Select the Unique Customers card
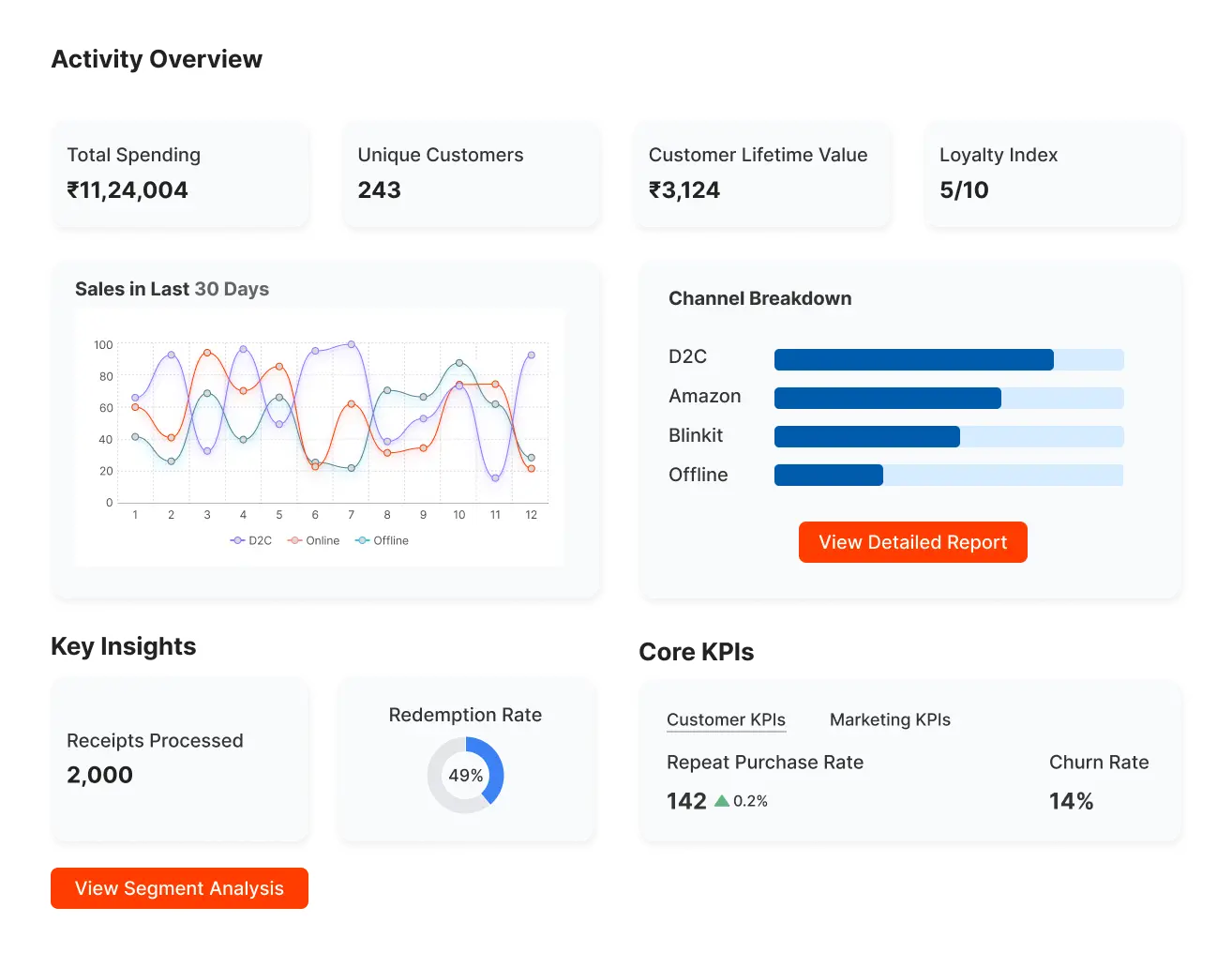This screenshot has width=1232, height=953. click(x=471, y=174)
